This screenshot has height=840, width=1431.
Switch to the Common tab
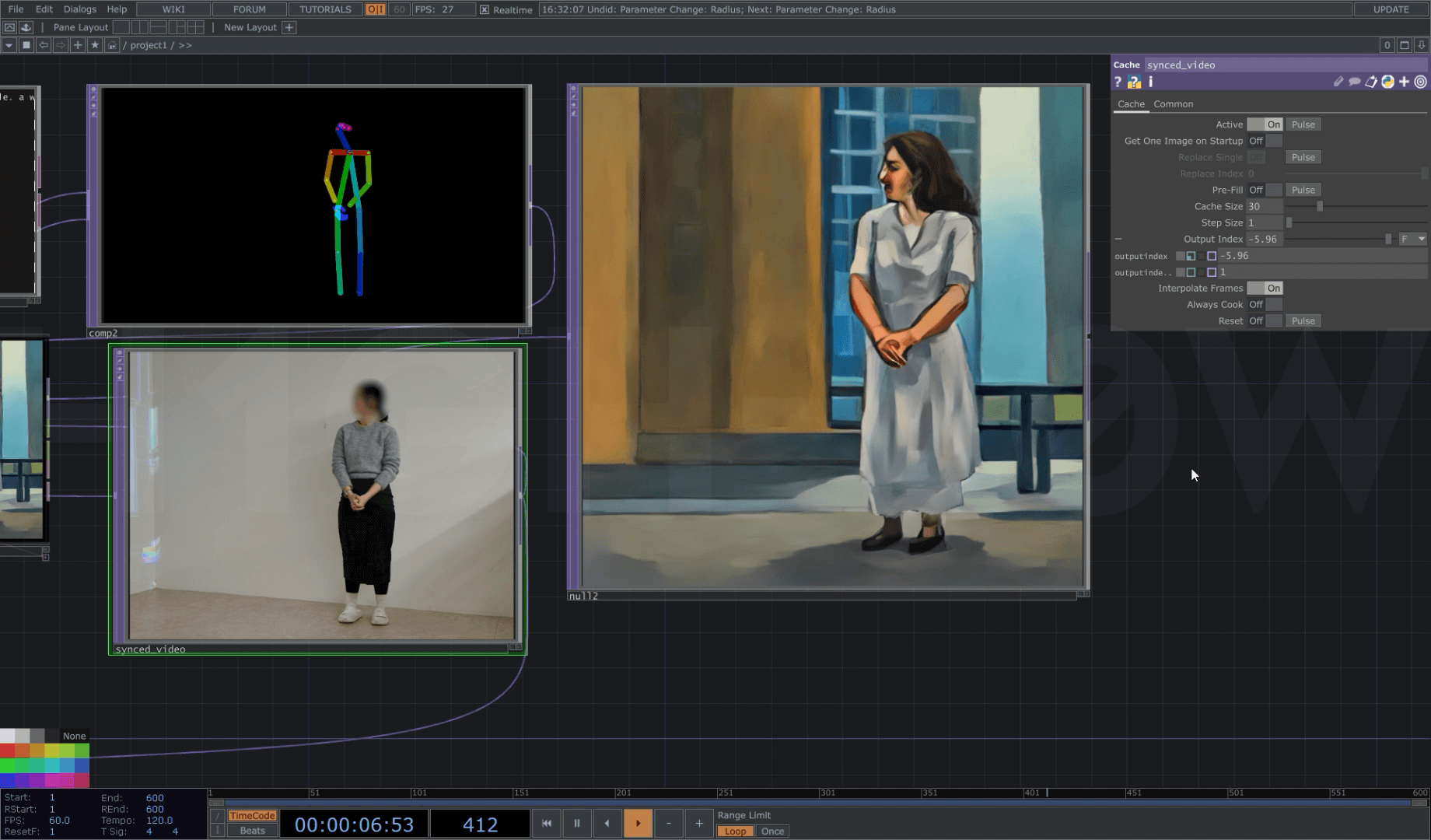(x=1173, y=104)
